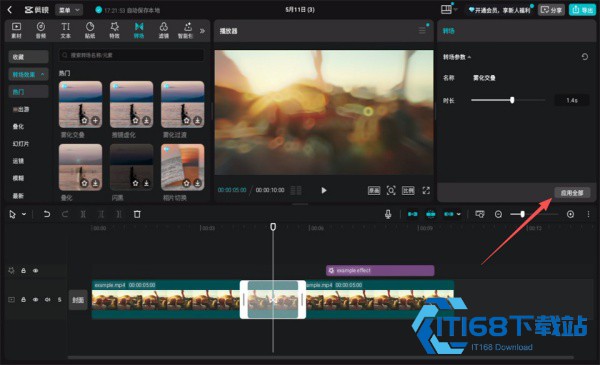Zoom out the timeline
The height and width of the screenshot is (365, 600).
pyautogui.click(x=498, y=214)
